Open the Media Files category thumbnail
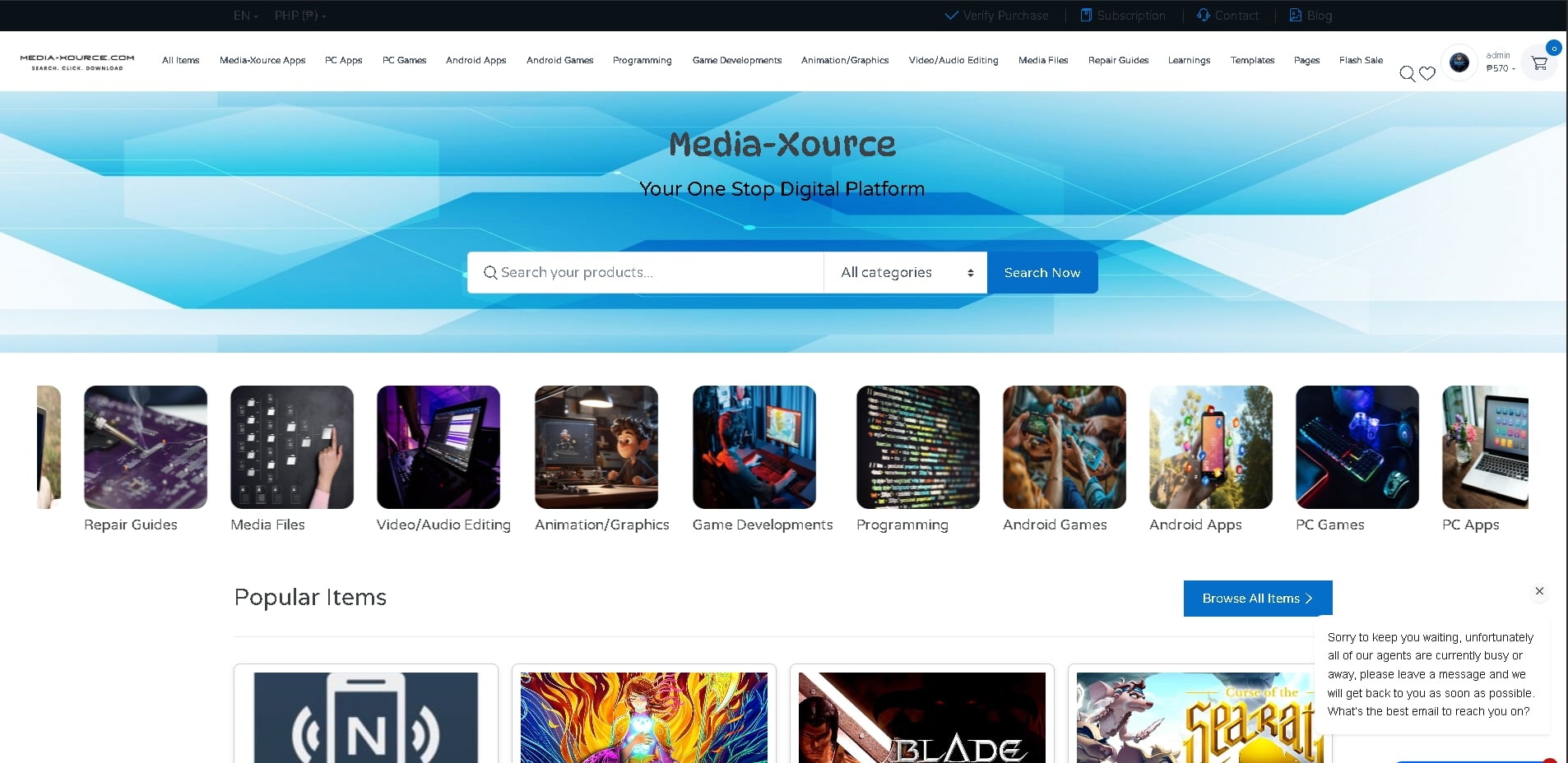The width and height of the screenshot is (1568, 763). (292, 447)
